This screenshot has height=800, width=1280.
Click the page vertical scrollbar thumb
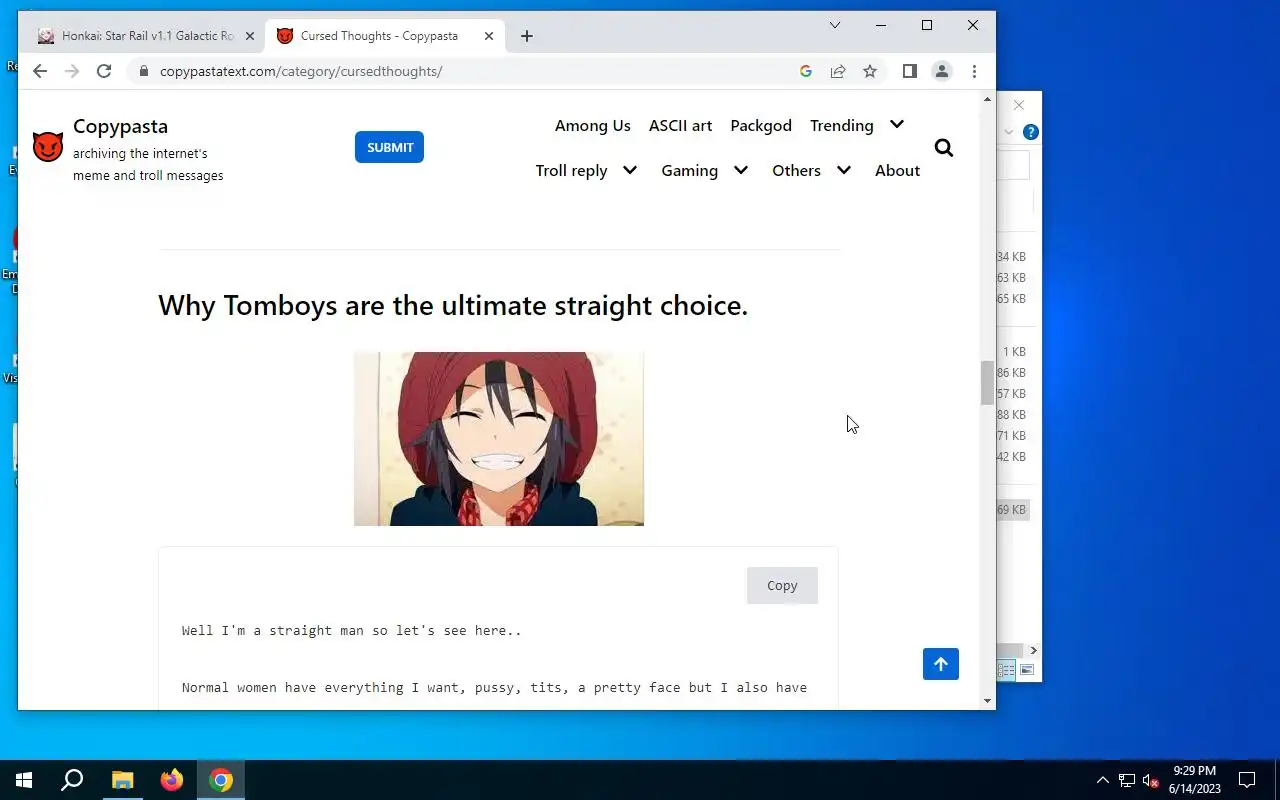tap(988, 383)
